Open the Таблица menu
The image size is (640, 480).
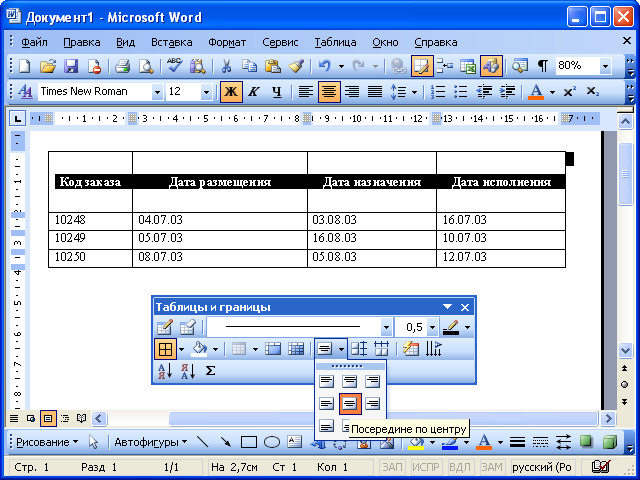click(335, 42)
